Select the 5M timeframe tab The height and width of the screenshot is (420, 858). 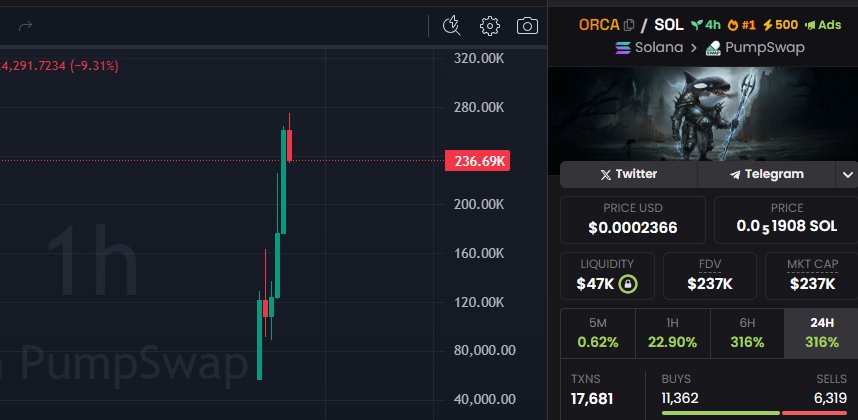click(598, 334)
